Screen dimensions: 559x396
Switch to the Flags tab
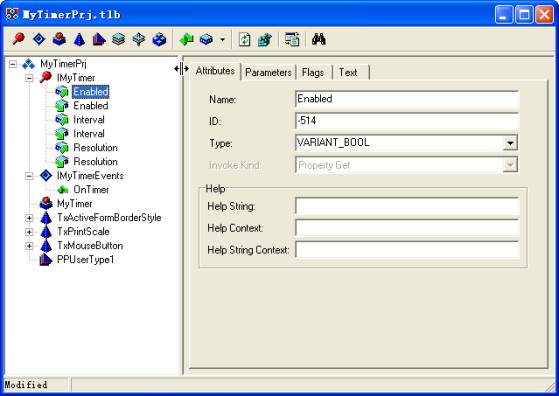tap(313, 73)
